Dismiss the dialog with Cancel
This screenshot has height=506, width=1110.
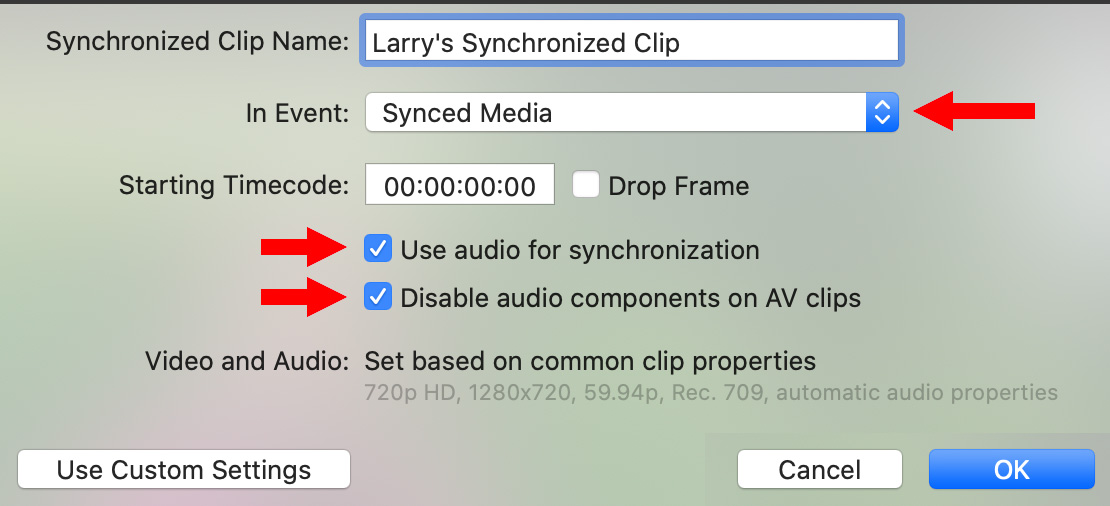point(820,470)
